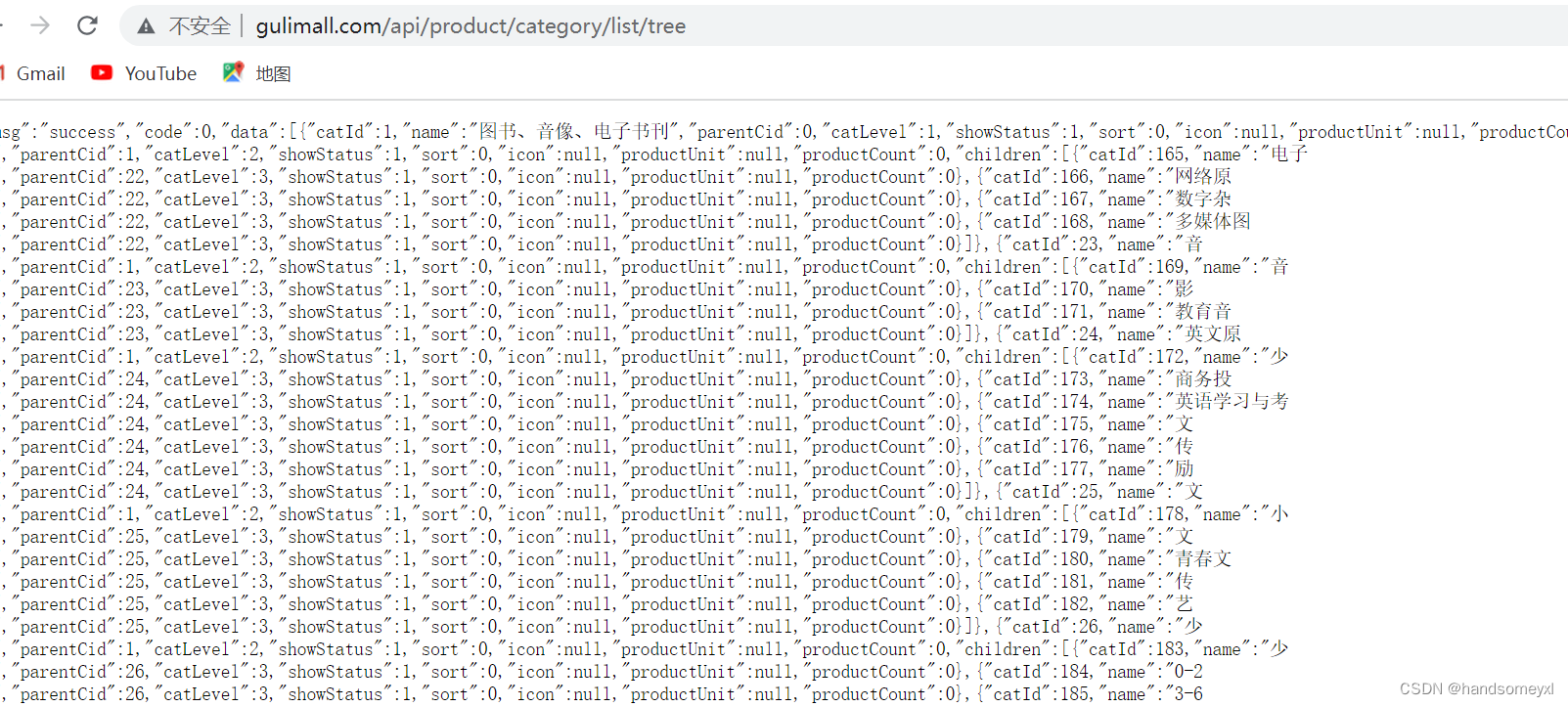
Task: Click the name value 商务投
Action: [1203, 379]
